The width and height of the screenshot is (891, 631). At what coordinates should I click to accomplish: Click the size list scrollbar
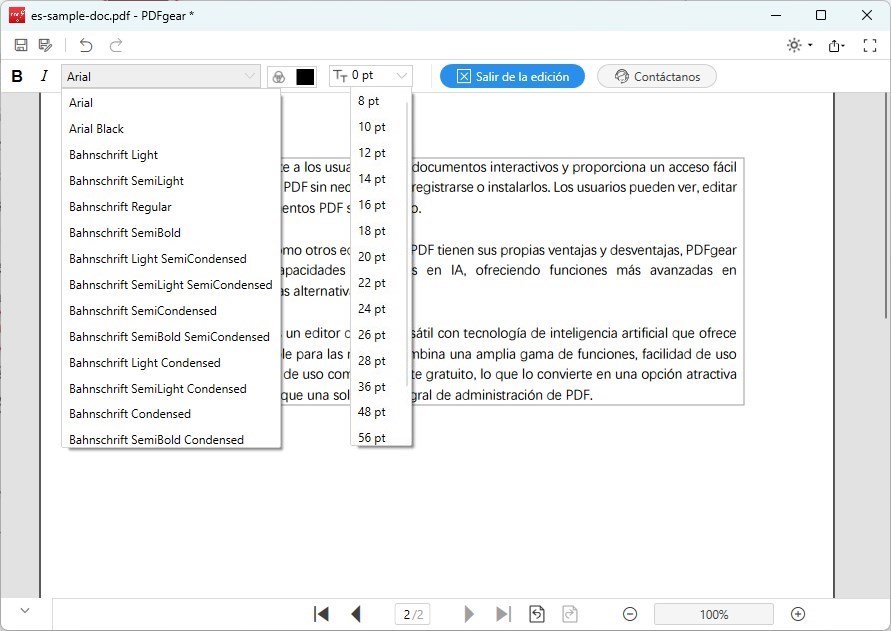[x=407, y=244]
